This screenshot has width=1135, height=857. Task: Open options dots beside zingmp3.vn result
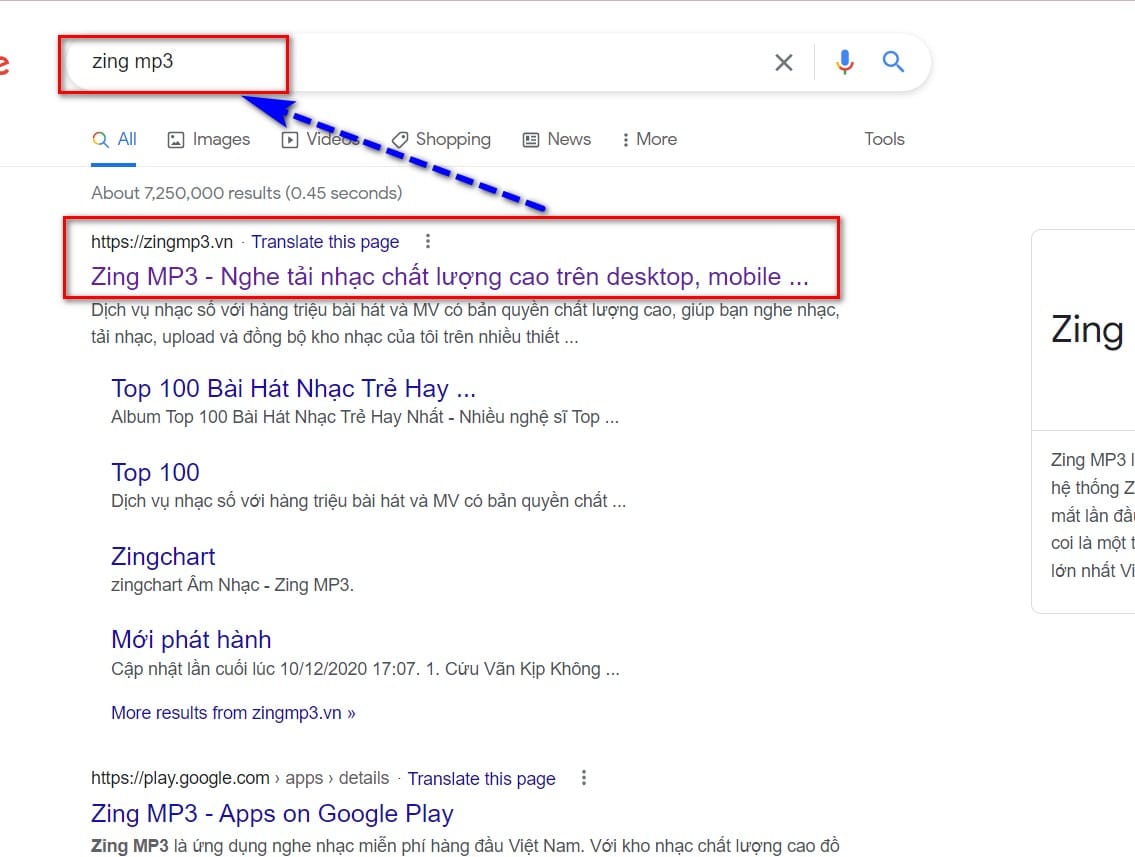pyautogui.click(x=428, y=241)
